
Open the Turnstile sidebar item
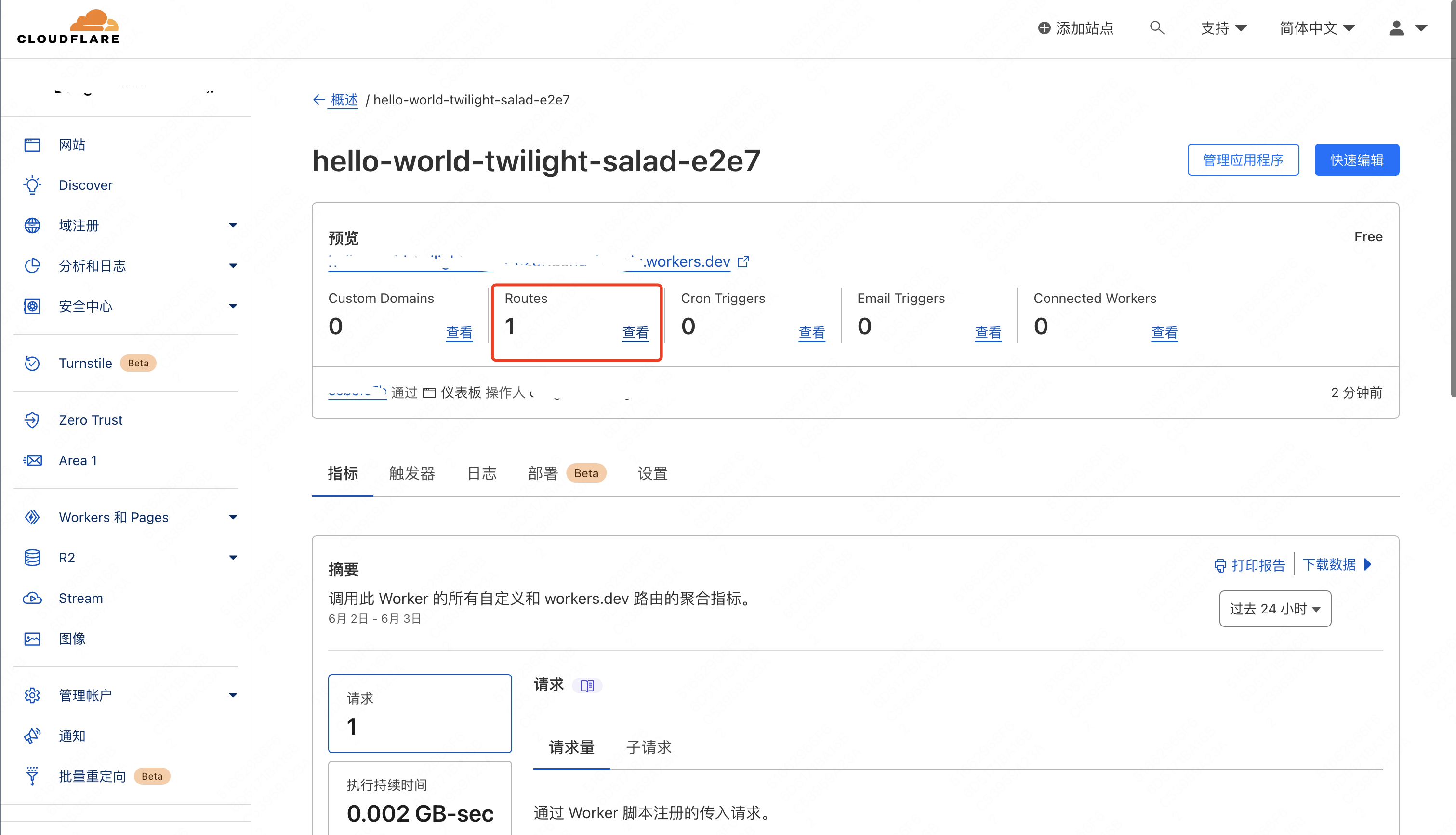click(x=85, y=363)
